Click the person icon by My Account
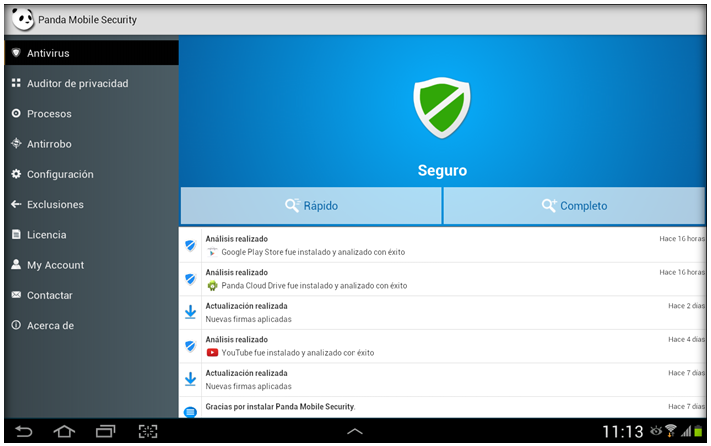Screen dimensions: 711x446 click(x=16, y=264)
